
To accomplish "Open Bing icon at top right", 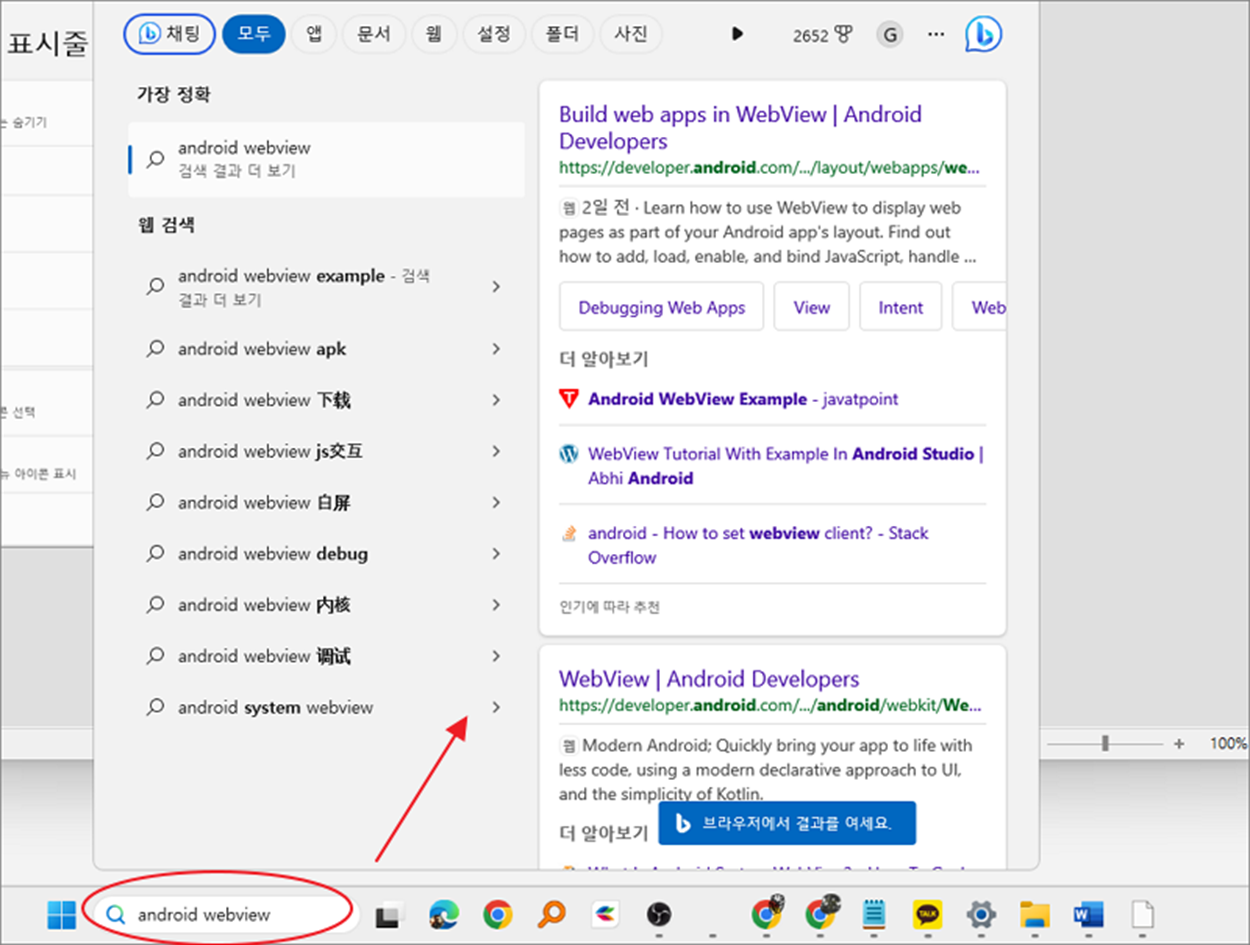I will point(983,34).
